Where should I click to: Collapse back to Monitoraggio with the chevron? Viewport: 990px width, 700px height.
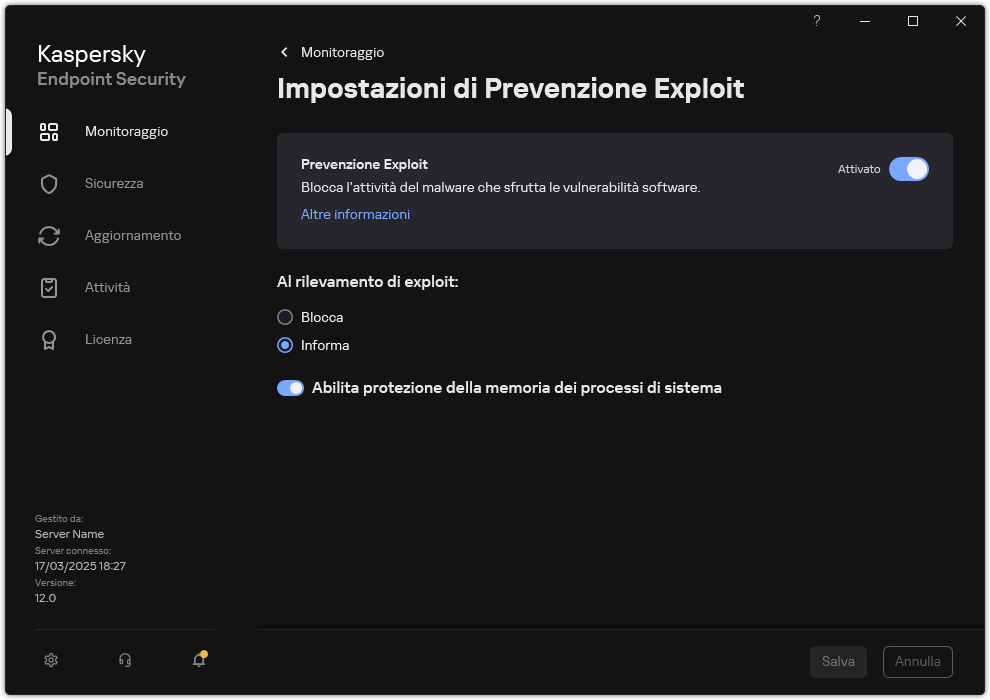click(283, 52)
